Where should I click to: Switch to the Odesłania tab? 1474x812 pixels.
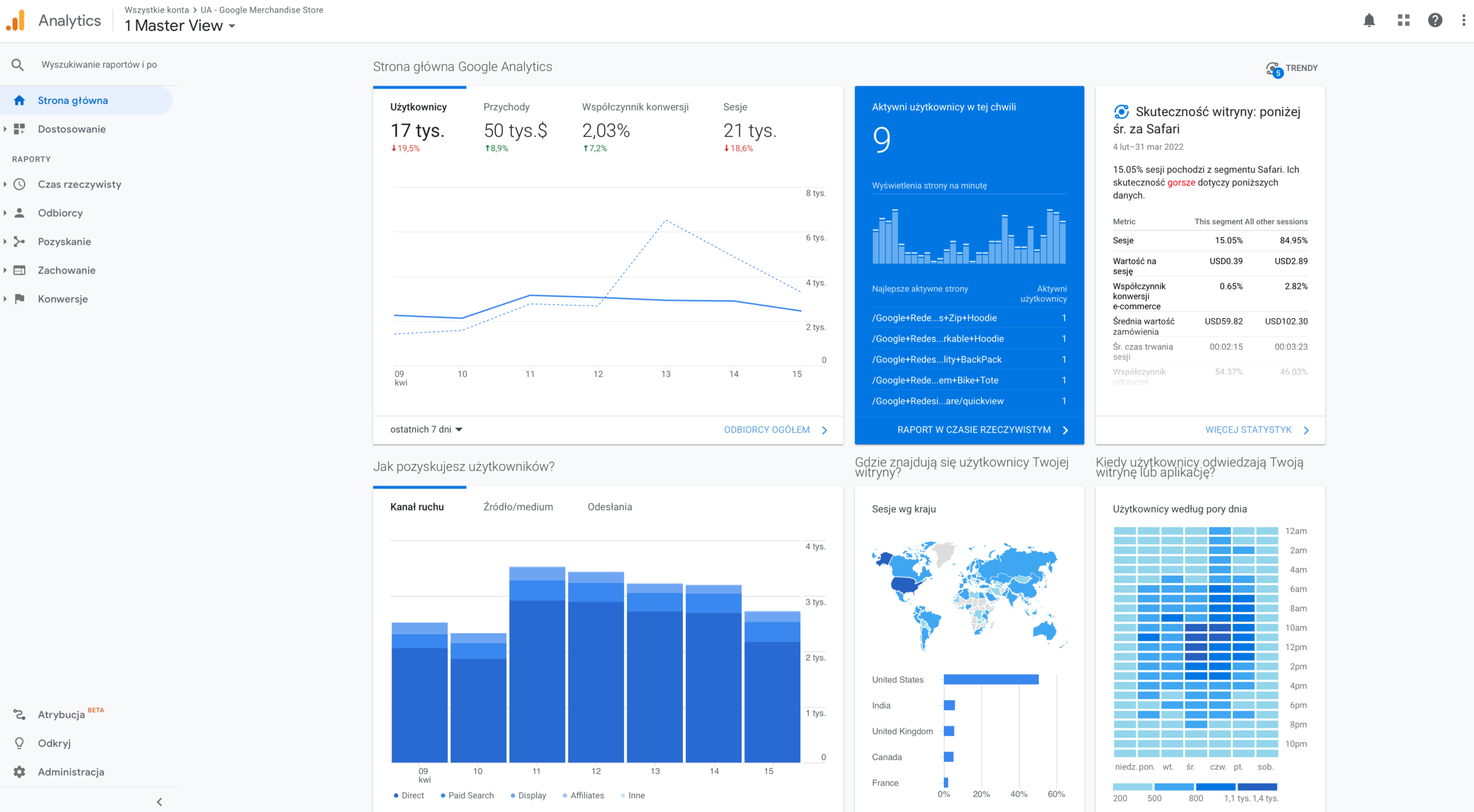tap(610, 507)
